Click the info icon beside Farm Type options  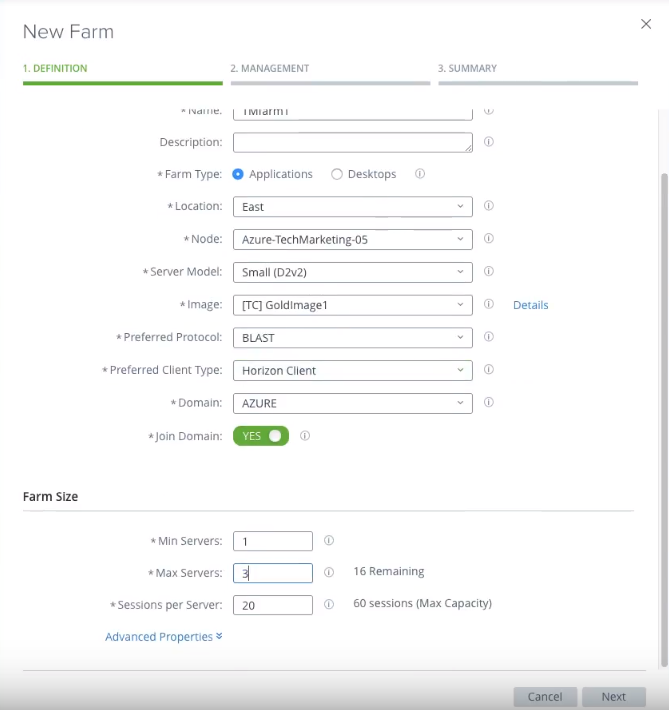click(420, 173)
